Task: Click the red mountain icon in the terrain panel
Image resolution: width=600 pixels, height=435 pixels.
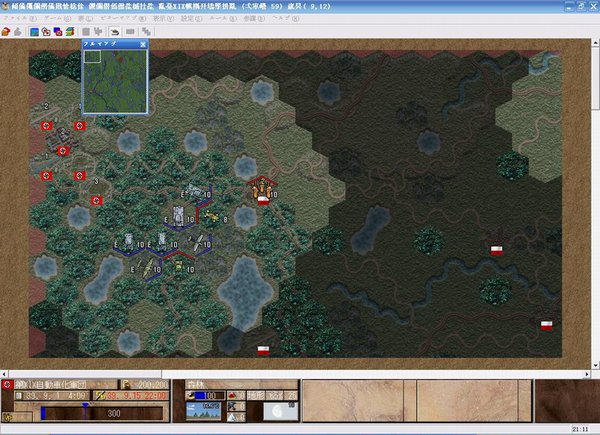Action: (232, 395)
